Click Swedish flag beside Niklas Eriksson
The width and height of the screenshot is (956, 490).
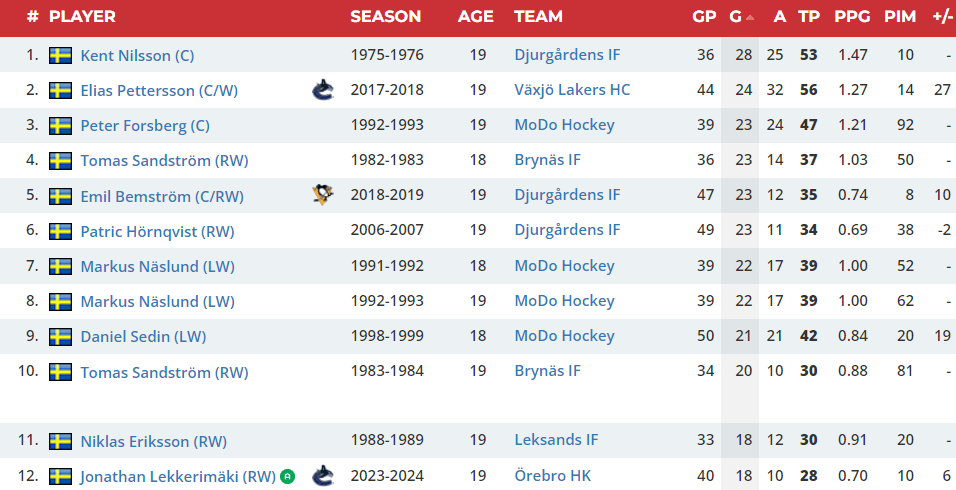61,441
